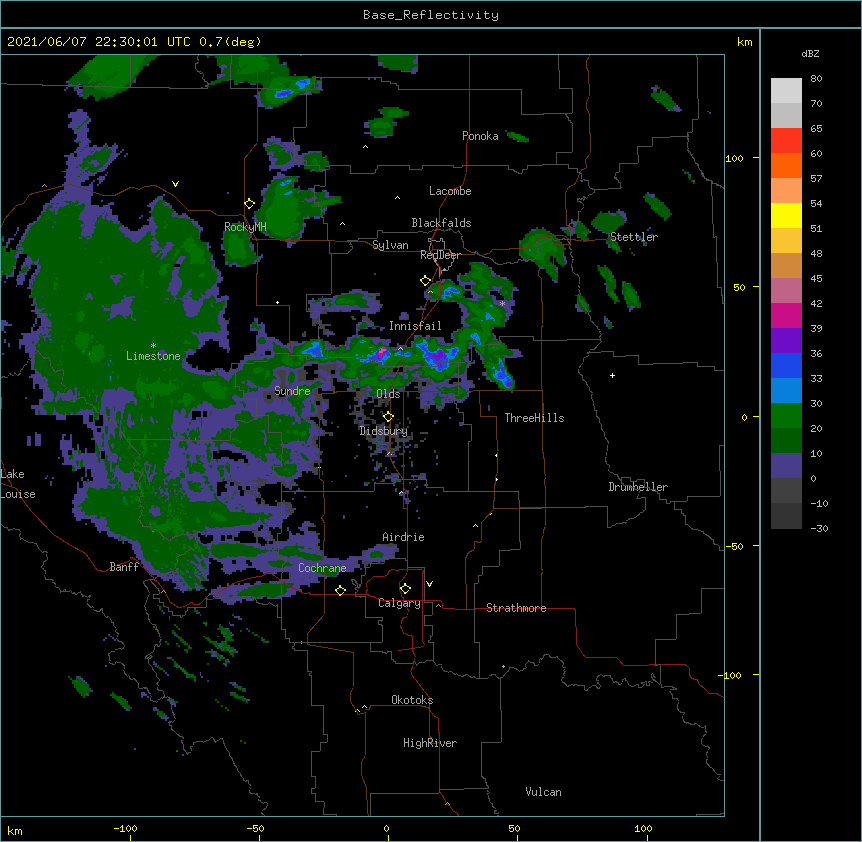Image resolution: width=862 pixels, height=842 pixels.
Task: Click the Strathmore label
Action: tap(516, 608)
